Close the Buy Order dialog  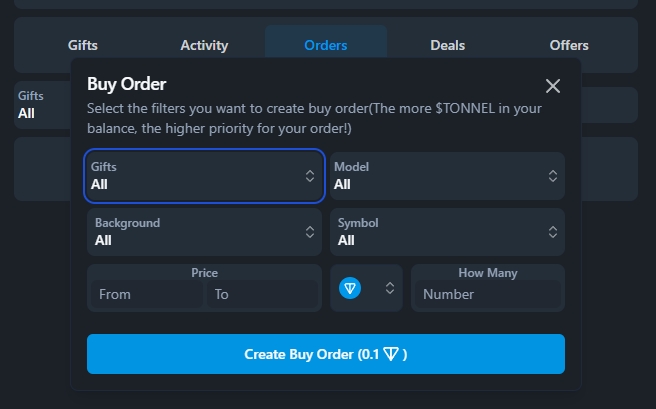tap(552, 86)
